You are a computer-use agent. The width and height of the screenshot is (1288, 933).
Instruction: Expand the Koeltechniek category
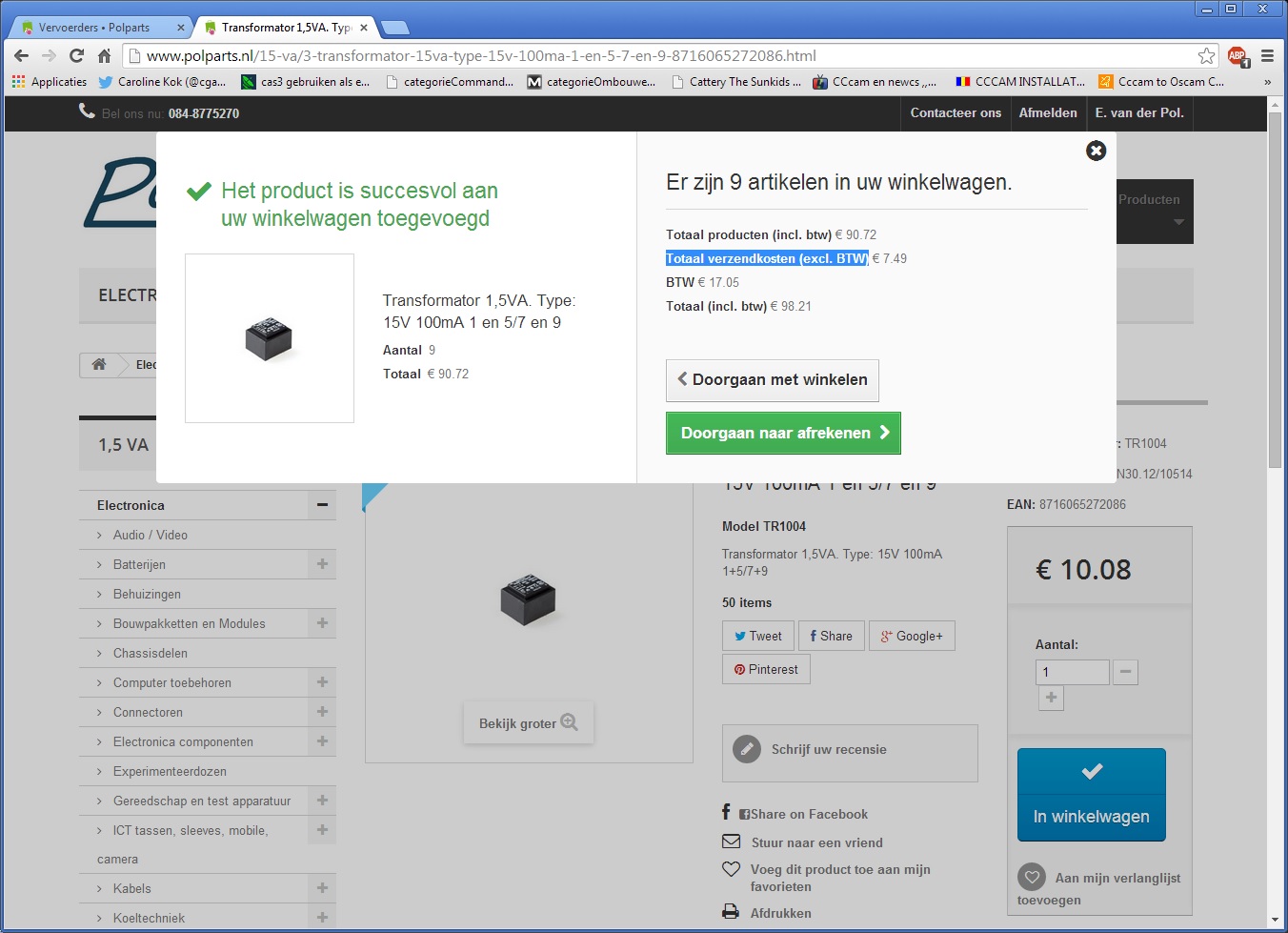322,918
